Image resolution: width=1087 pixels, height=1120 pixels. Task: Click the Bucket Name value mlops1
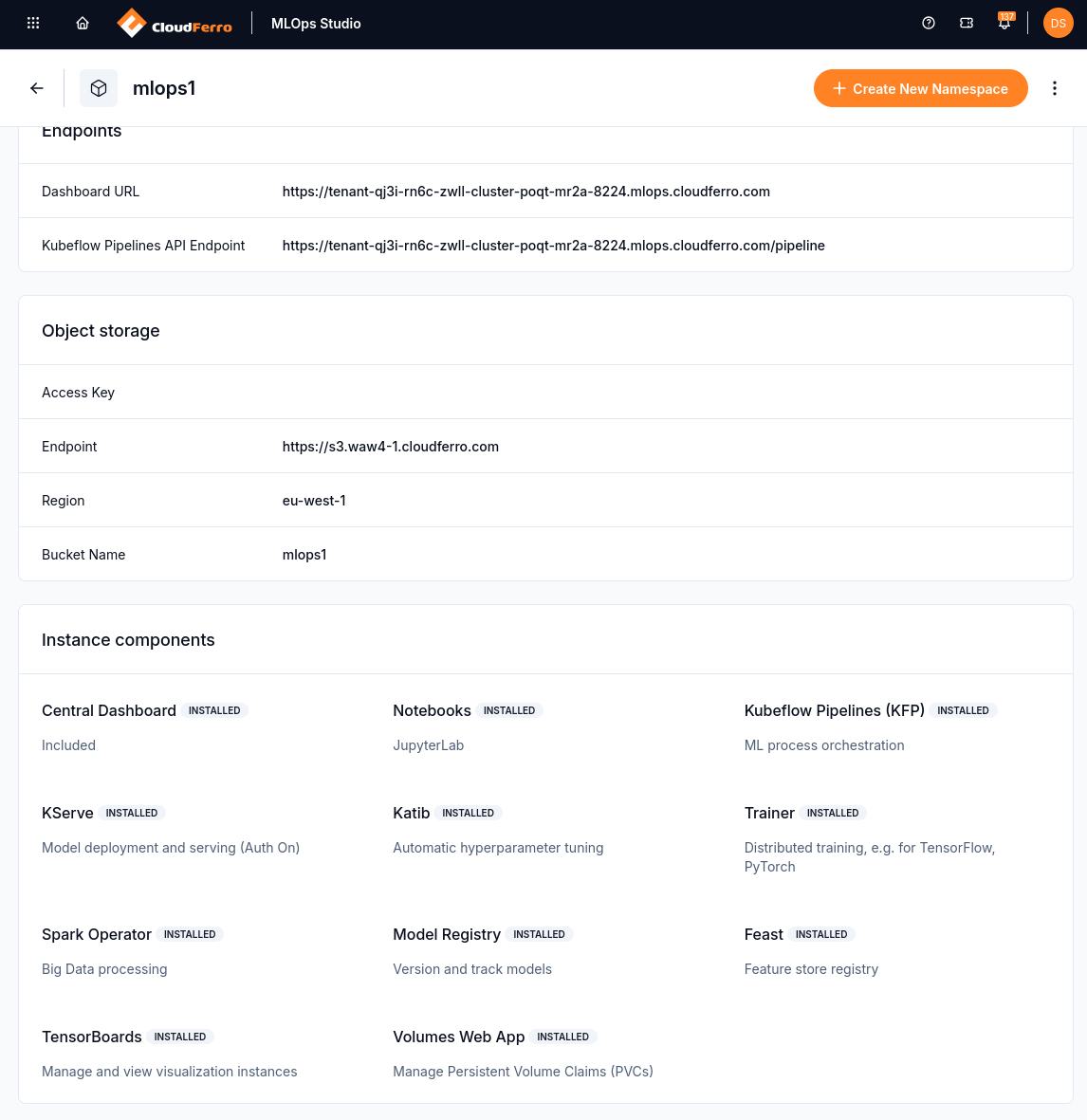(304, 554)
